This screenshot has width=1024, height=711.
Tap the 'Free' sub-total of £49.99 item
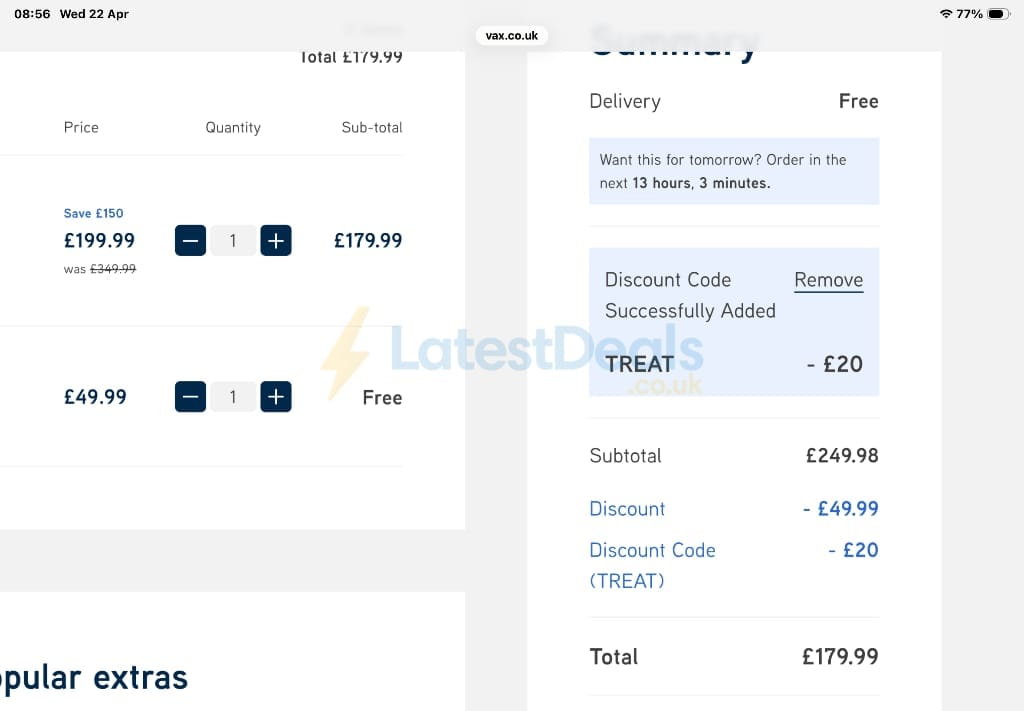point(382,397)
